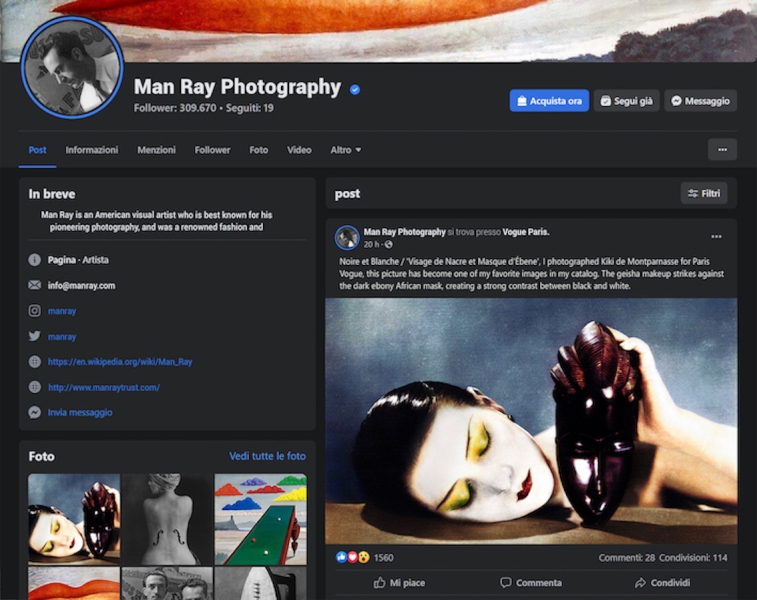Expand the Altro dropdown tab
The height and width of the screenshot is (600, 757).
click(346, 150)
